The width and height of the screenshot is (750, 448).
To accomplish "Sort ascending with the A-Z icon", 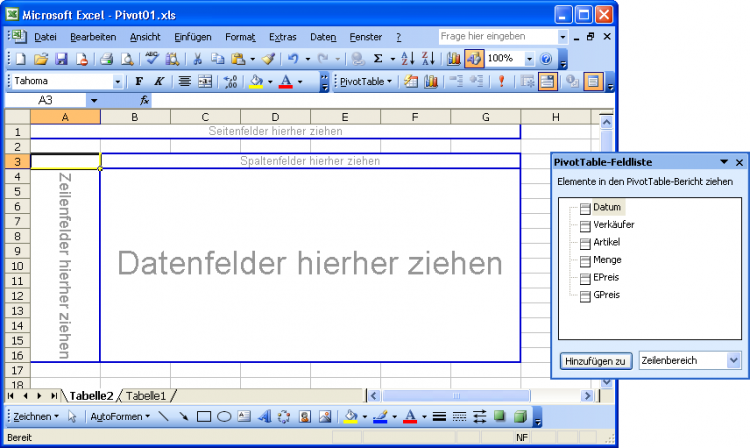I will (x=408, y=59).
